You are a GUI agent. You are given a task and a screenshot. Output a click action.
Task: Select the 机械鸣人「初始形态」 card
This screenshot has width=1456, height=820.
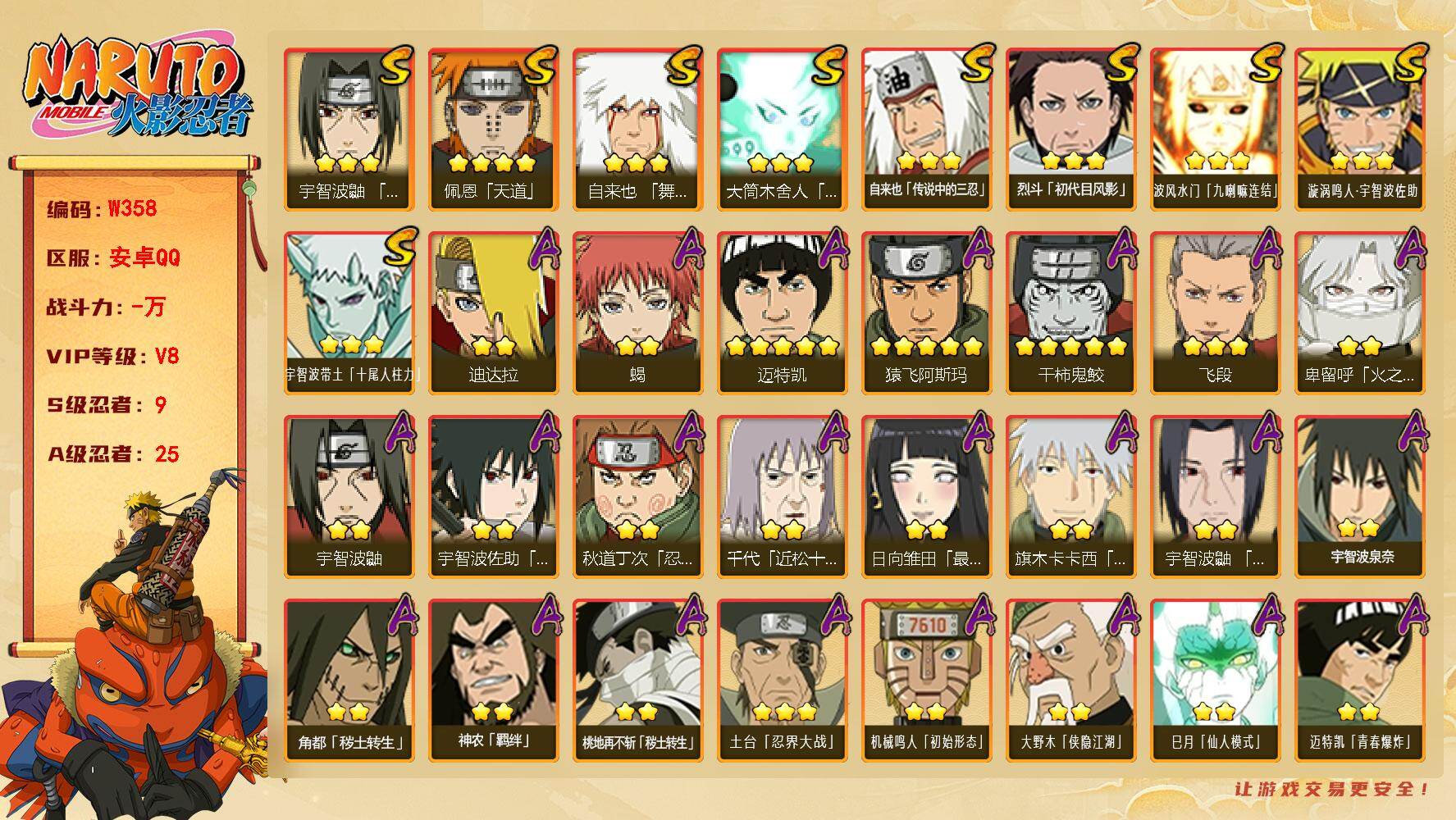(x=926, y=680)
